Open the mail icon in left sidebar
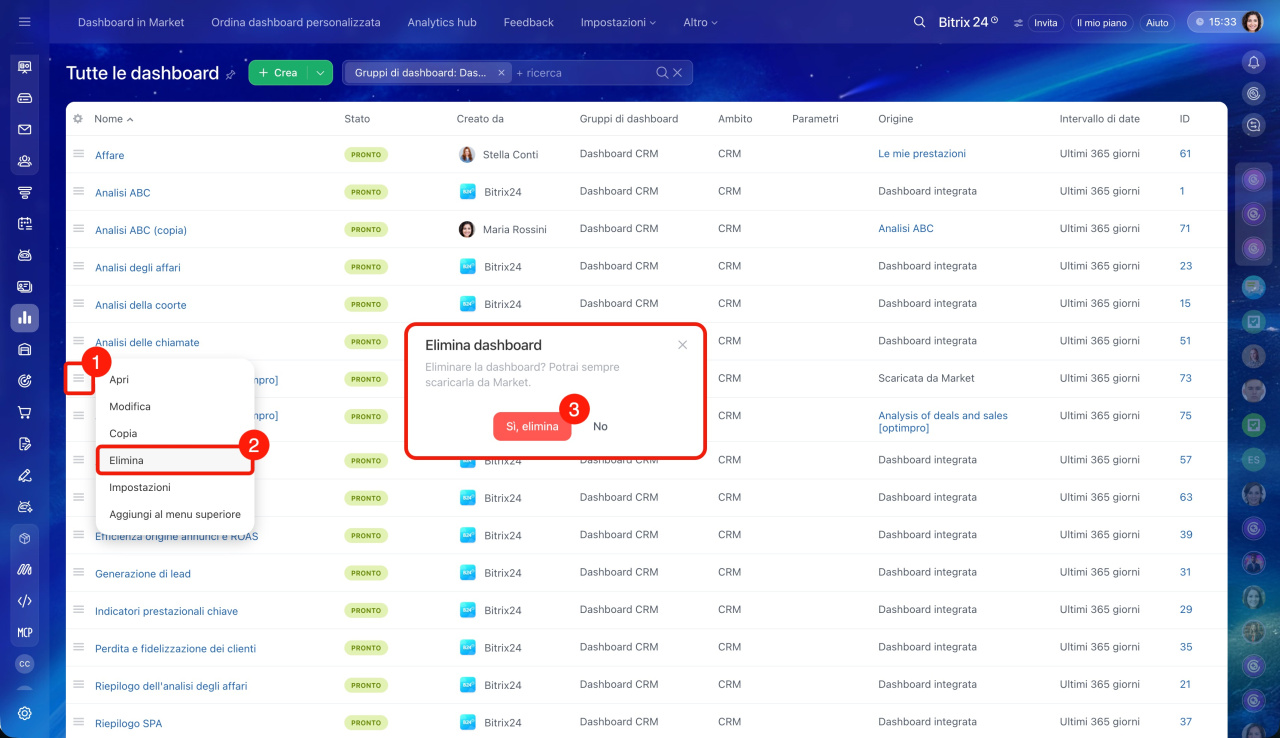This screenshot has height=738, width=1280. point(25,129)
